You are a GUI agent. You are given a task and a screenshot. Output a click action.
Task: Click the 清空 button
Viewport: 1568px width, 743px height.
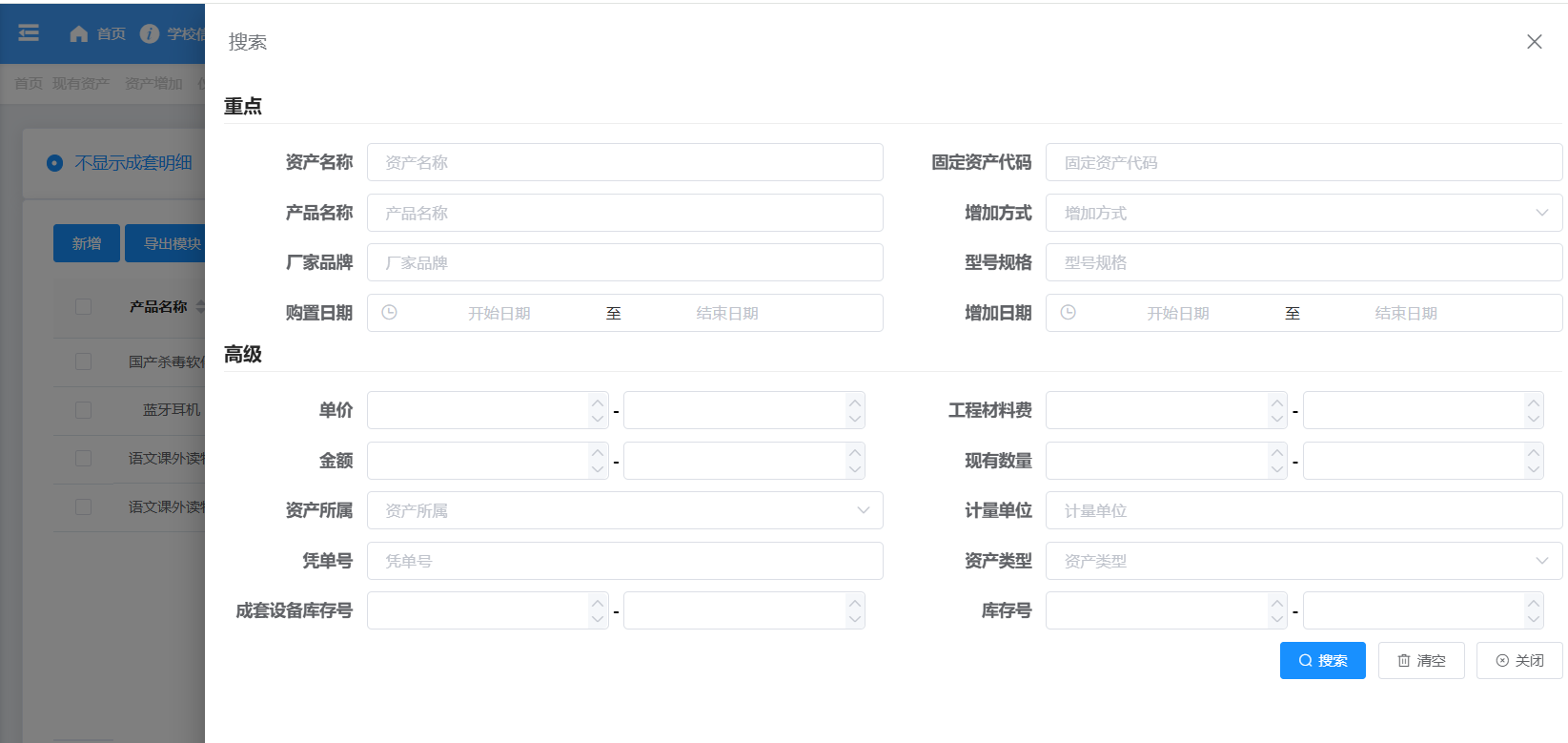tap(1420, 660)
